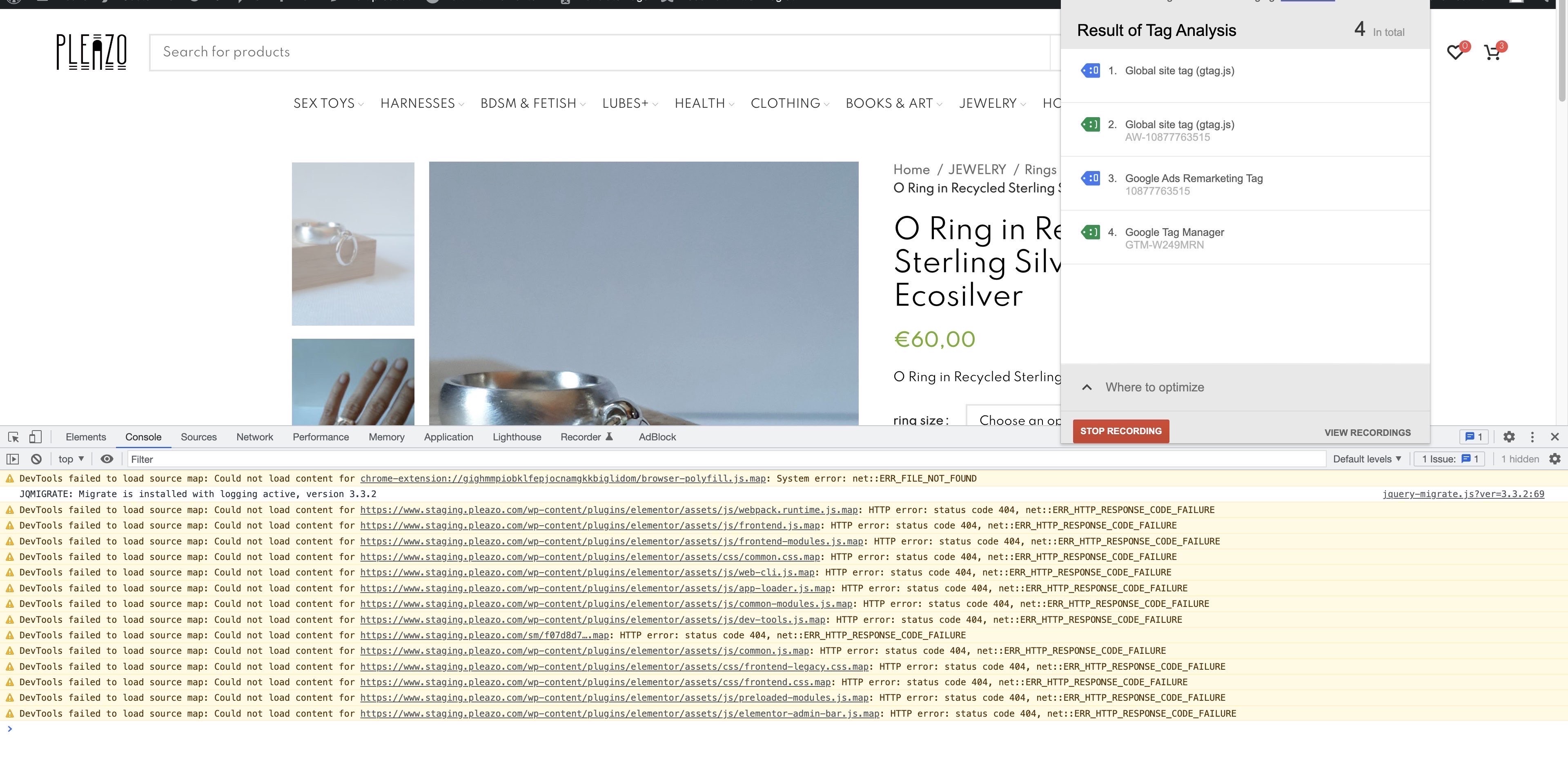The height and width of the screenshot is (773, 1568).
Task: Click the wishlist heart icon
Action: 1455,52
